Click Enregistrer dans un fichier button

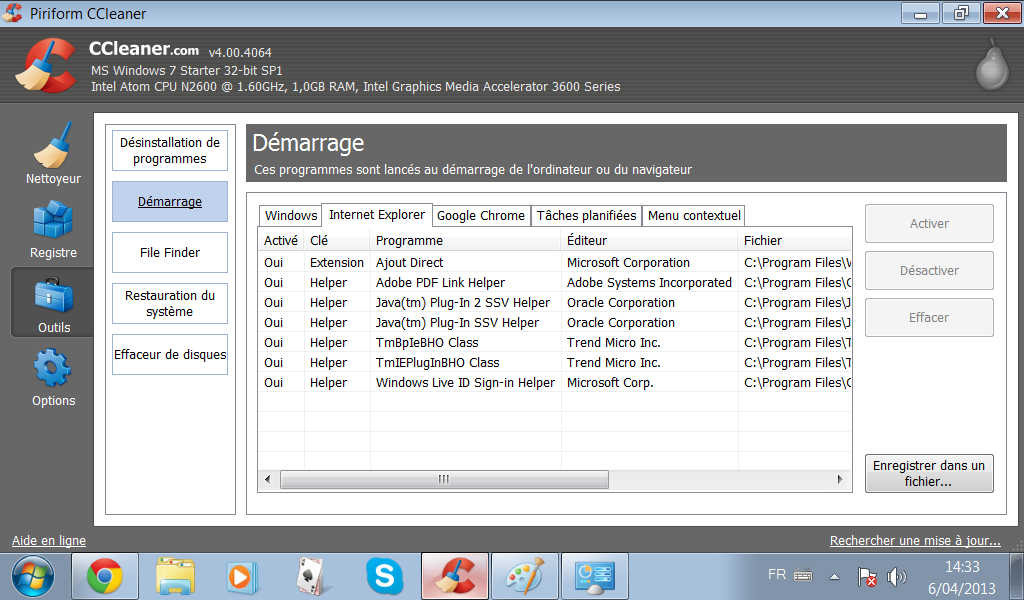point(929,473)
